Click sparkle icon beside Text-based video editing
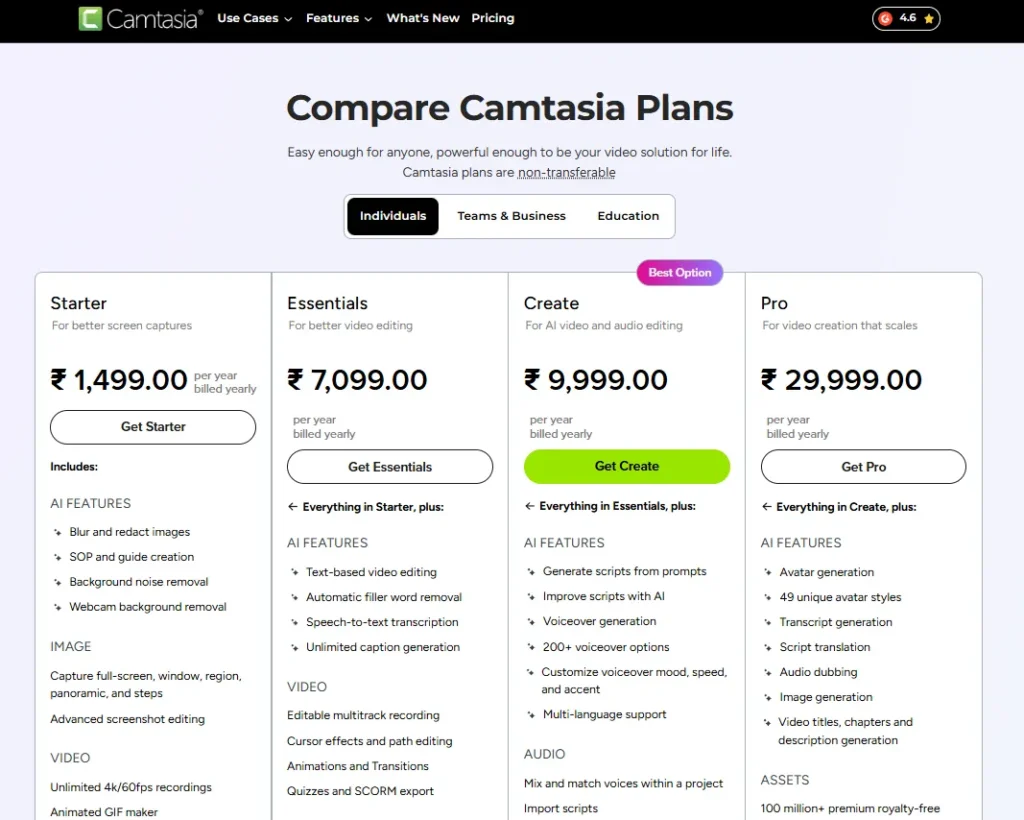Screen dimensions: 1024x820 tap(294, 572)
